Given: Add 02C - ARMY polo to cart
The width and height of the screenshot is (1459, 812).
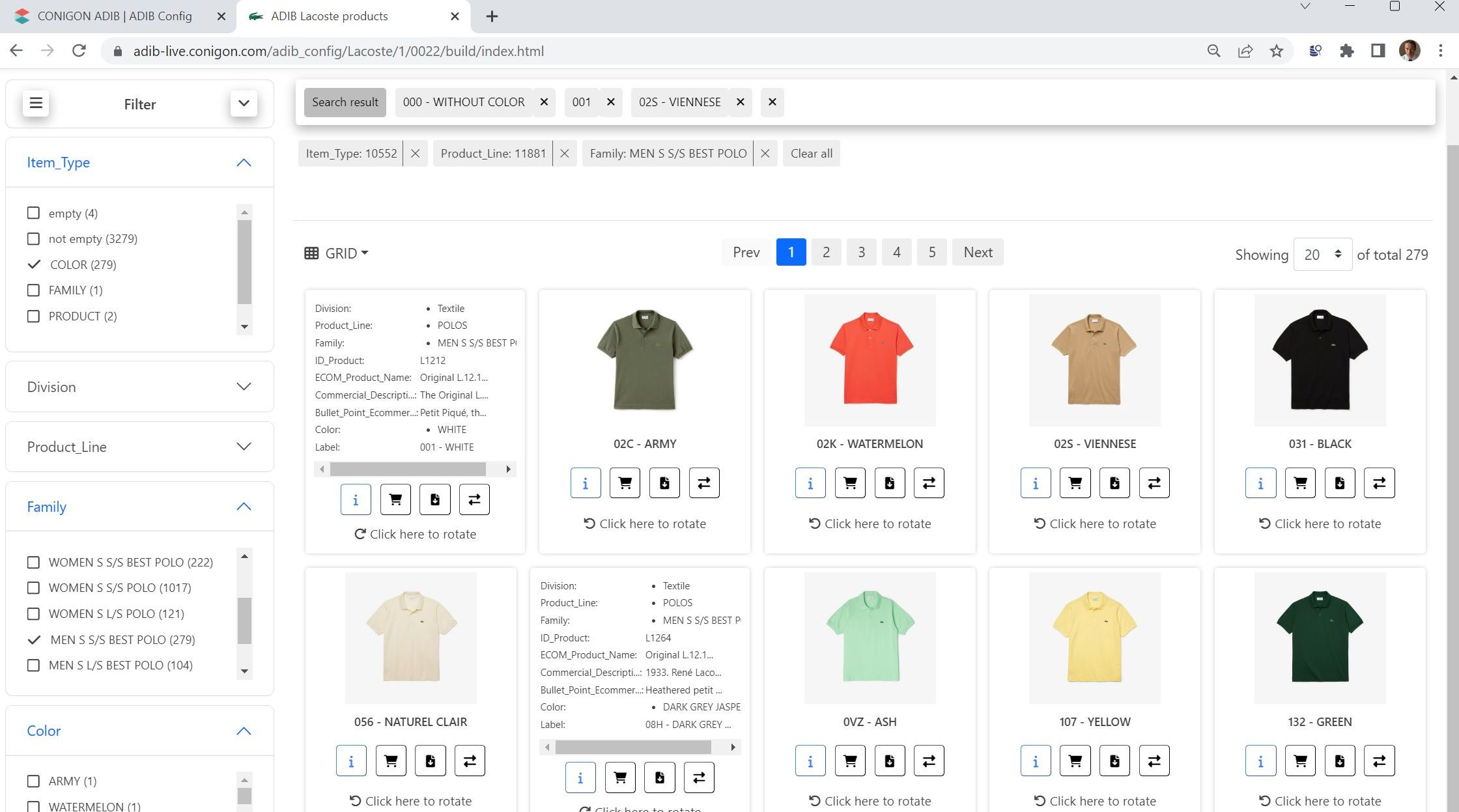Looking at the screenshot, I should click(x=625, y=483).
